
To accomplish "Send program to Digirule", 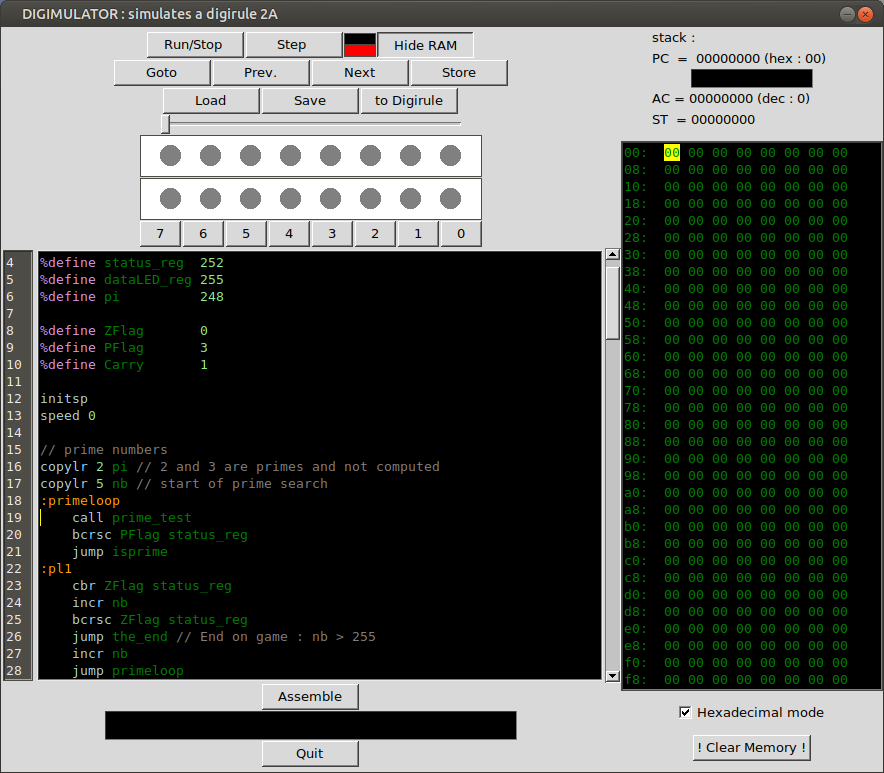I will [409, 101].
